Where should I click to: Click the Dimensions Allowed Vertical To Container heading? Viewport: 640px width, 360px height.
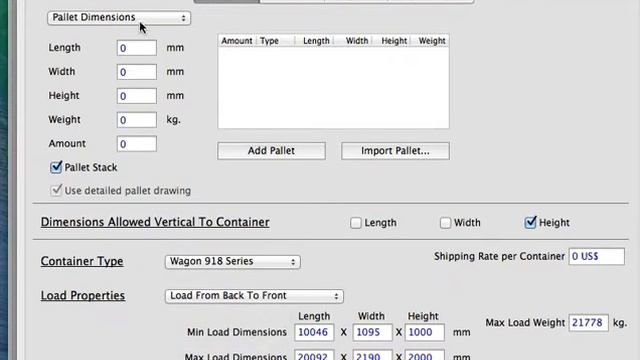click(155, 222)
